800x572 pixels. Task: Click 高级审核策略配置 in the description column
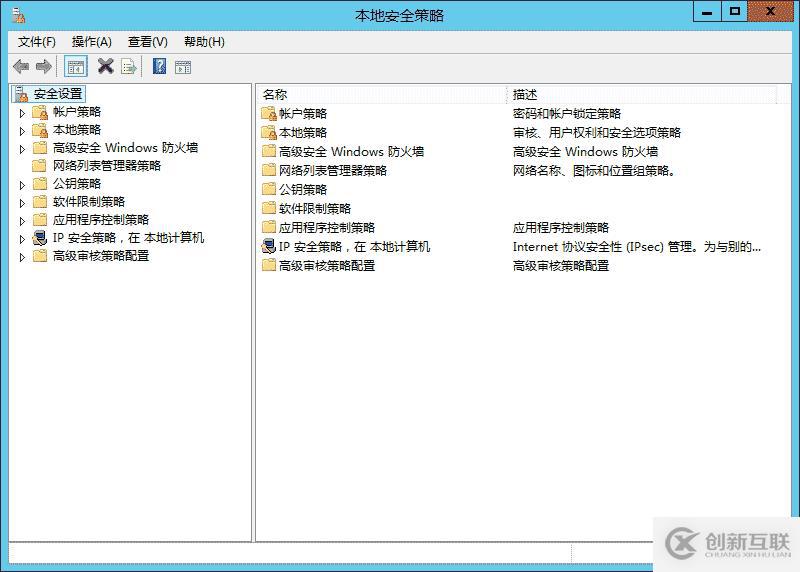[x=561, y=266]
